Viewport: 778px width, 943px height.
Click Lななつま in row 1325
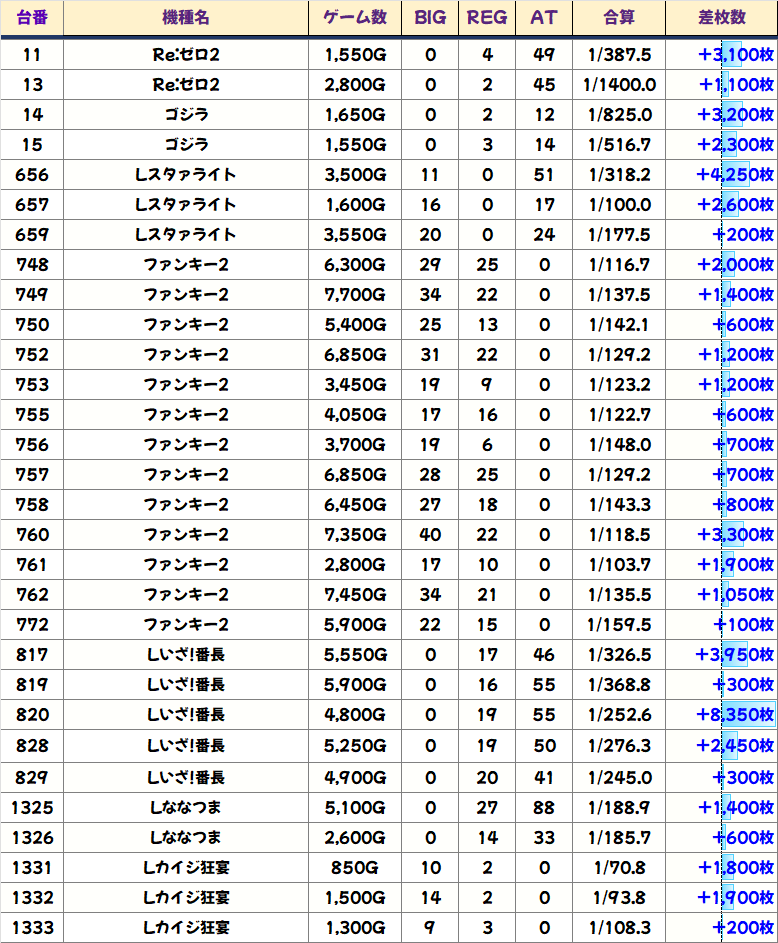(186, 808)
